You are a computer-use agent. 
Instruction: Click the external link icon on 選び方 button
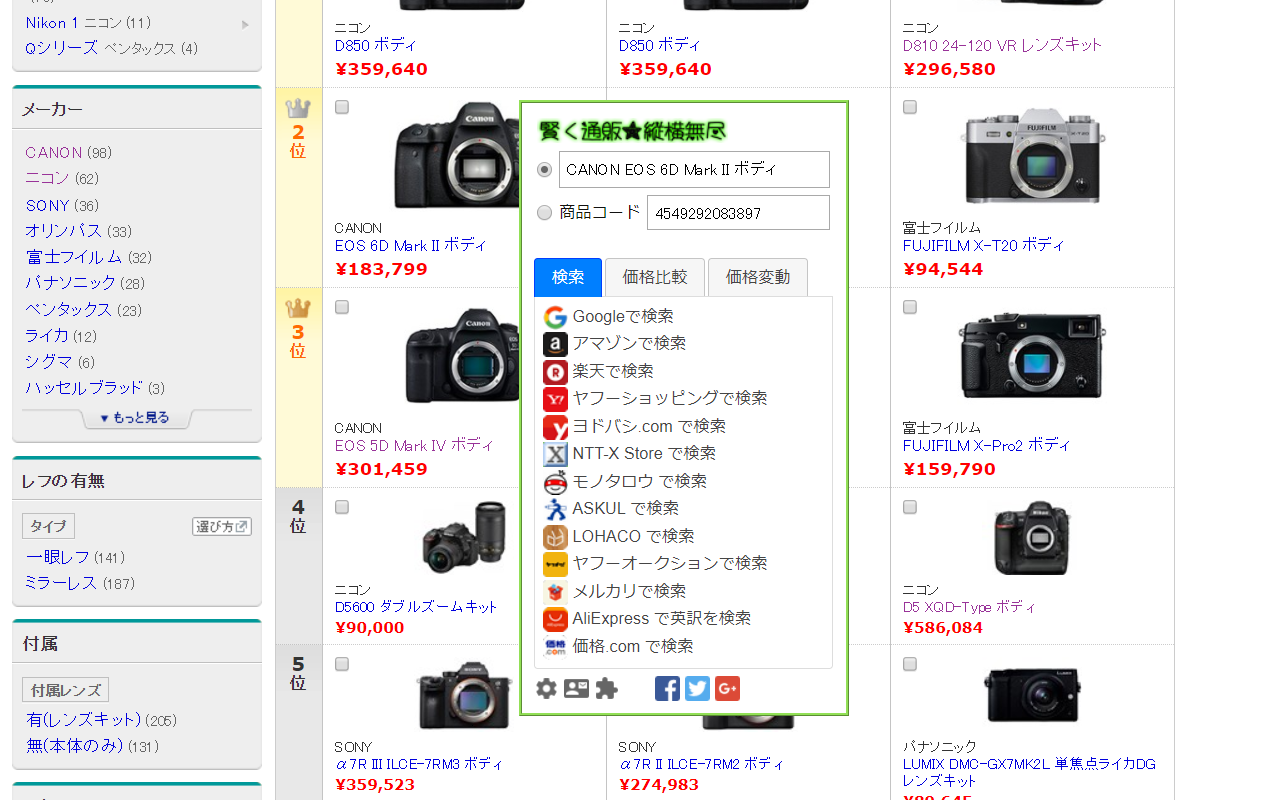point(242,526)
